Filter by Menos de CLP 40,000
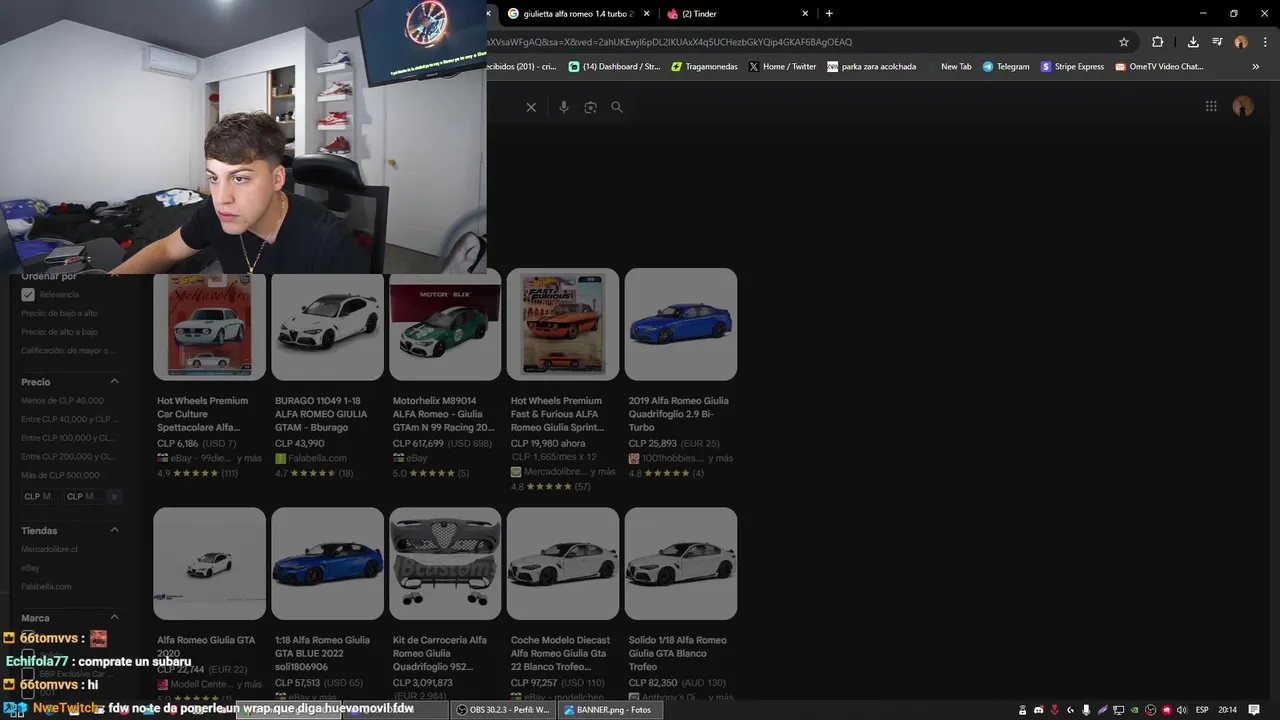This screenshot has height=720, width=1280. [x=62, y=401]
